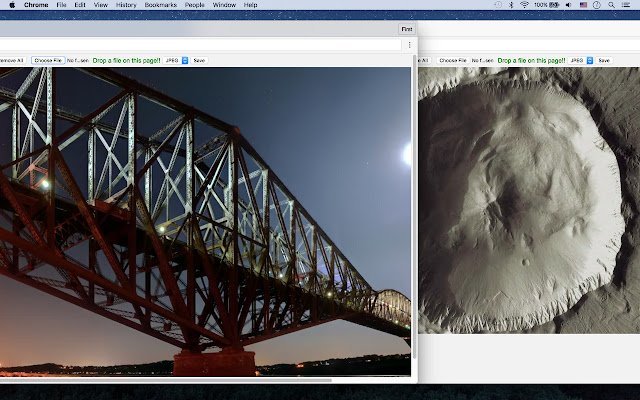Click the First button in left window
The height and width of the screenshot is (400, 640).
coord(407,29)
